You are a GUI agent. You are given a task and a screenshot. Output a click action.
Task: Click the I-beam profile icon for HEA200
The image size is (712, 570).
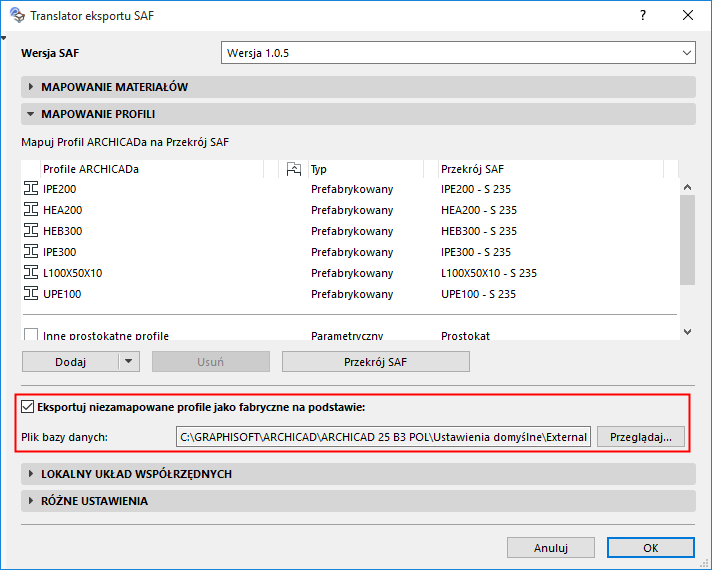tap(31, 209)
